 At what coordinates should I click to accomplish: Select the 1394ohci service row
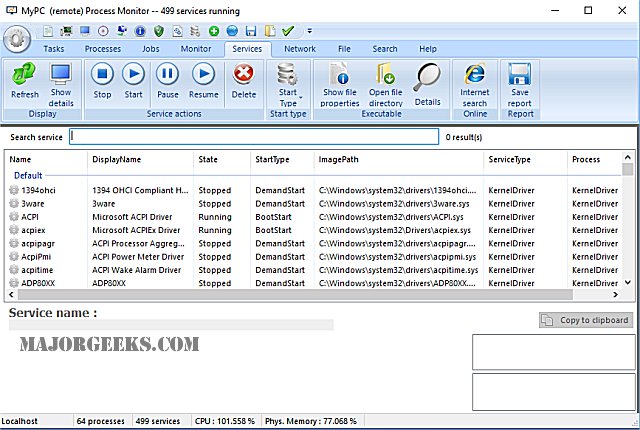[x=313, y=190]
